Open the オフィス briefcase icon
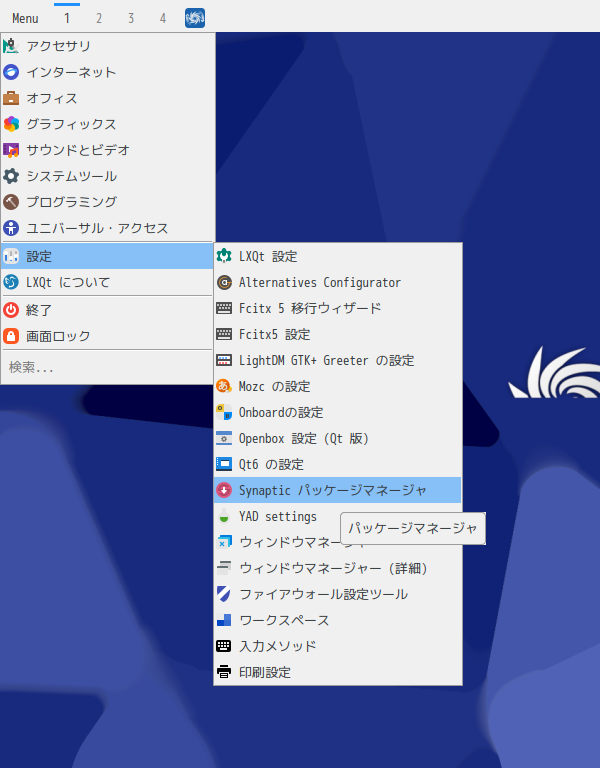Viewport: 600px width, 768px height. click(11, 98)
